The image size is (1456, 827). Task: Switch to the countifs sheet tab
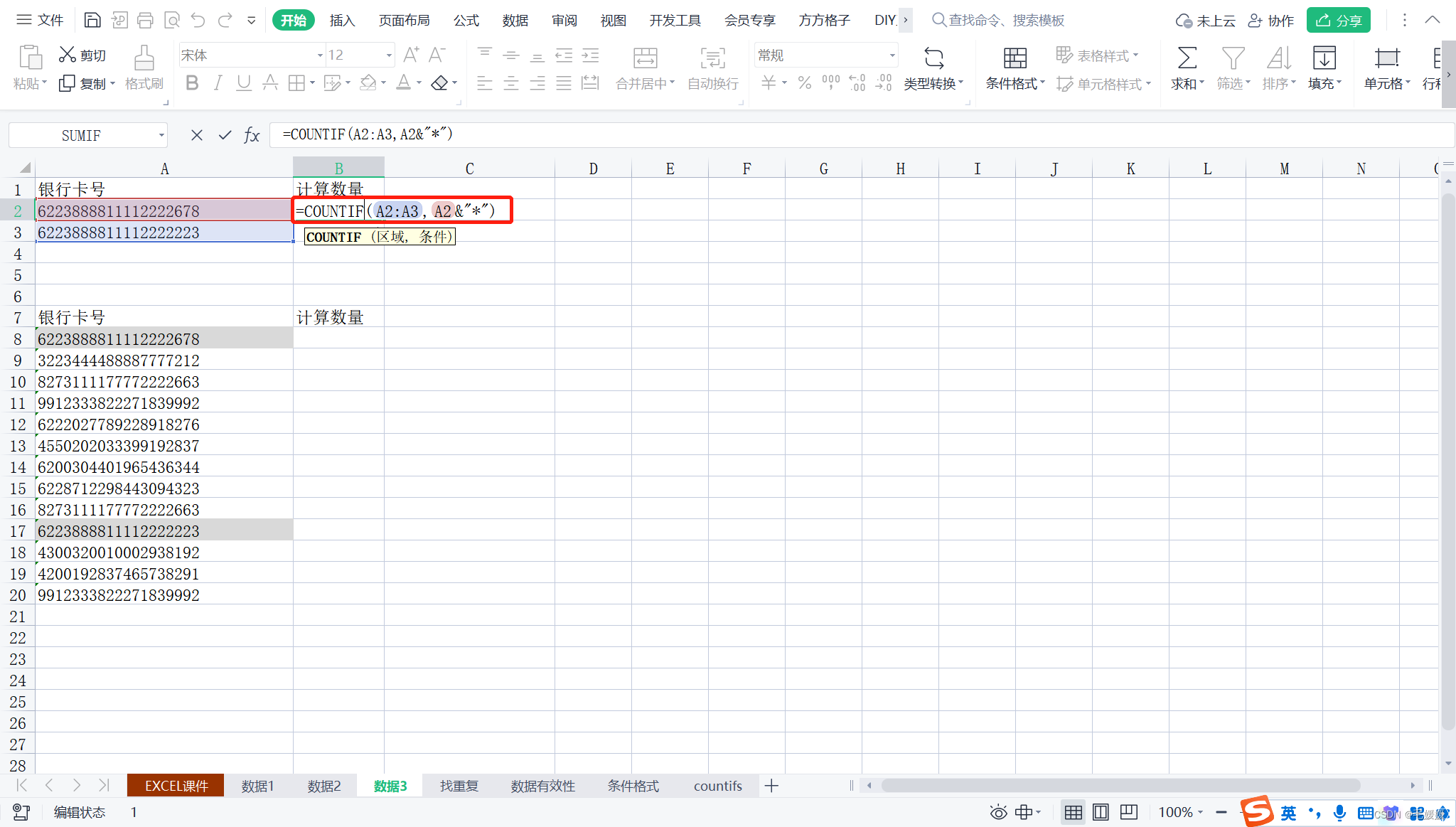[x=717, y=786]
